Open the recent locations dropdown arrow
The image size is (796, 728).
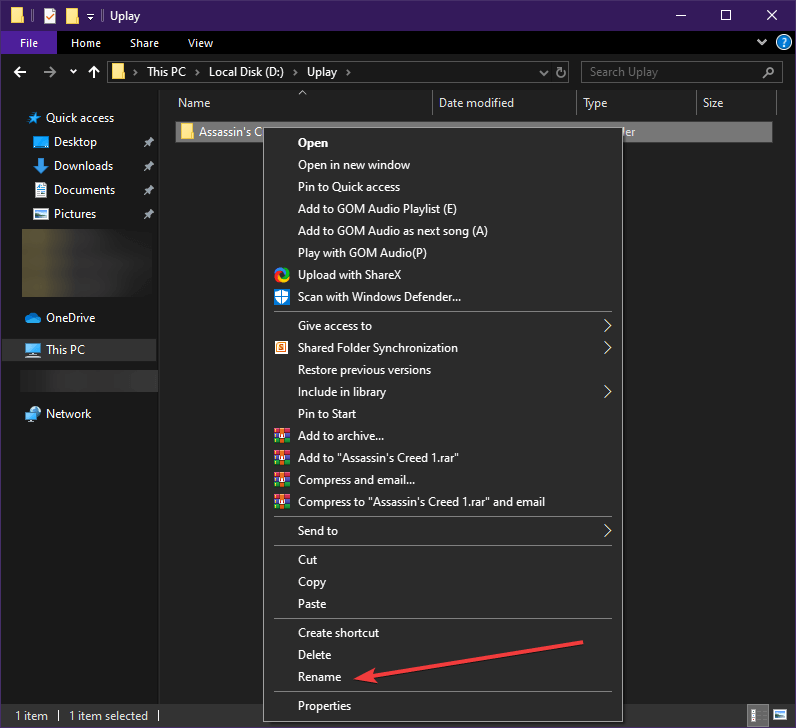73,72
